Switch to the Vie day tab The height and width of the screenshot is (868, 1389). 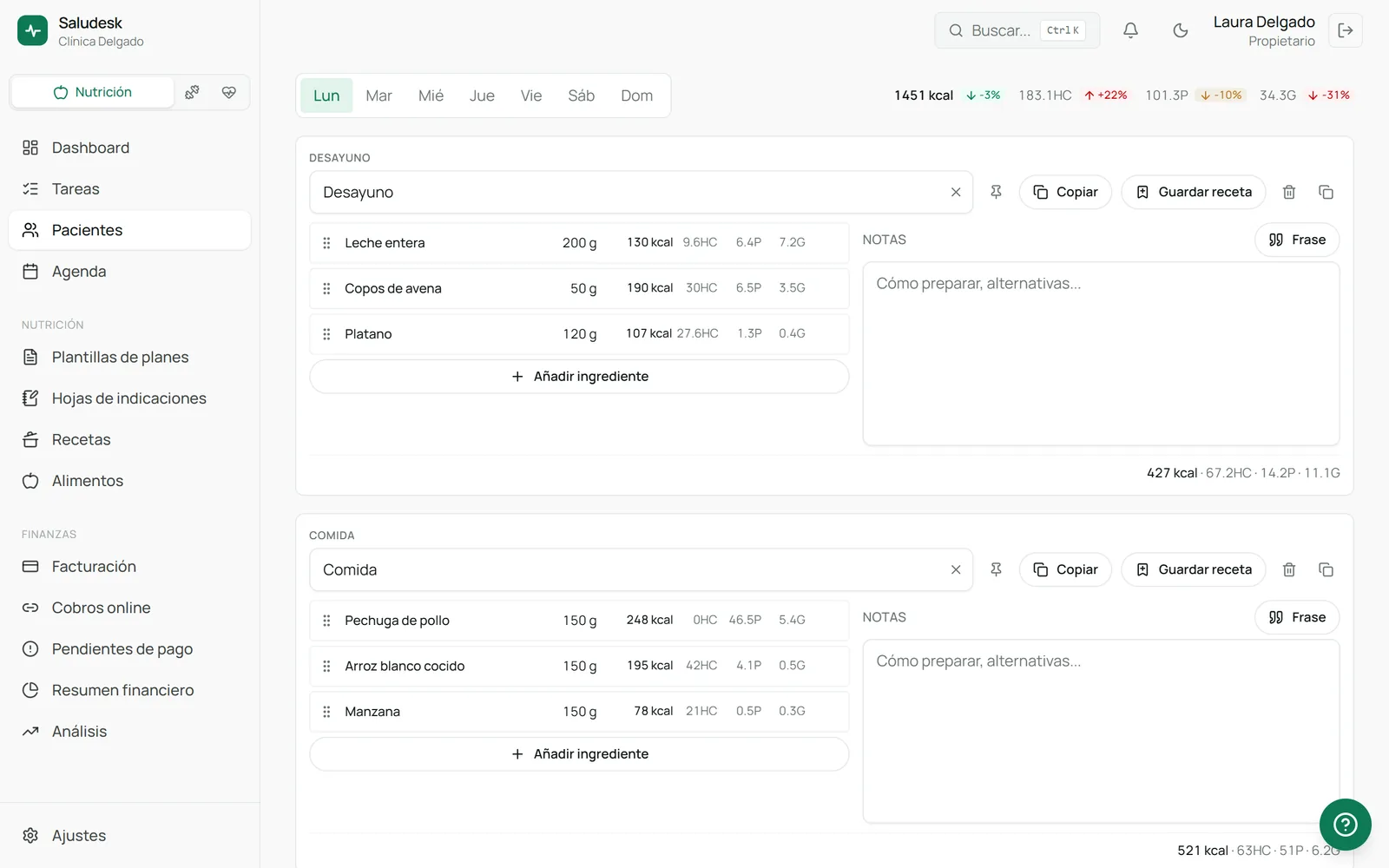tap(531, 95)
